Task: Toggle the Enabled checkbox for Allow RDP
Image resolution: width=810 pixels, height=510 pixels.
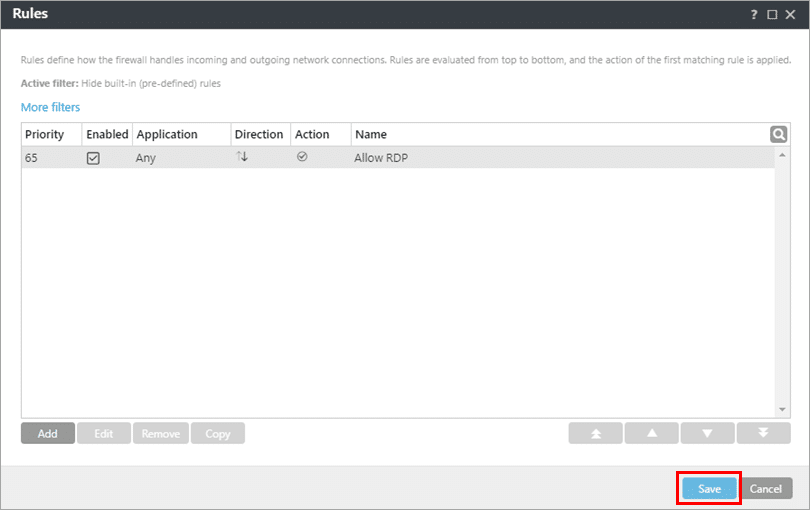Action: tap(93, 158)
